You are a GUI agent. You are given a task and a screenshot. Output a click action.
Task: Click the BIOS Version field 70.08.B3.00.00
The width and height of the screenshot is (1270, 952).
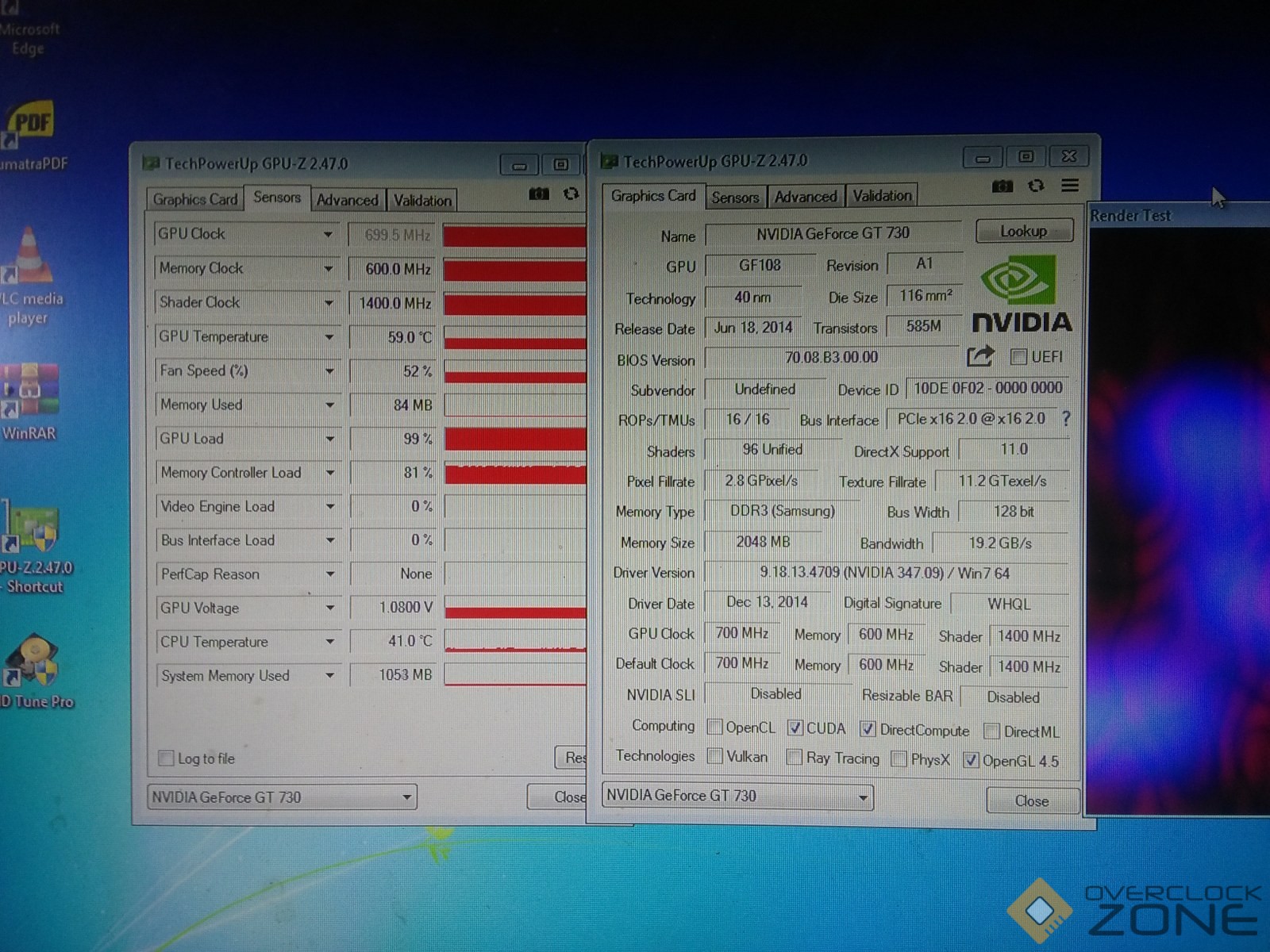(831, 357)
